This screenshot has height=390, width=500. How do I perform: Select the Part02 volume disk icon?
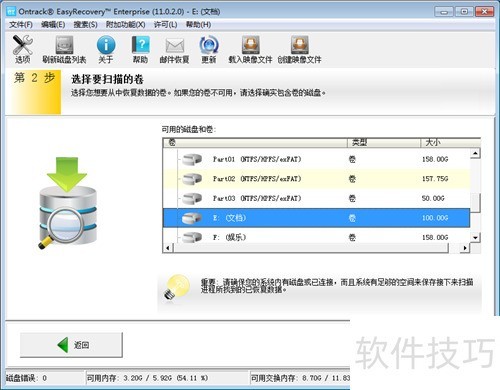coord(192,179)
